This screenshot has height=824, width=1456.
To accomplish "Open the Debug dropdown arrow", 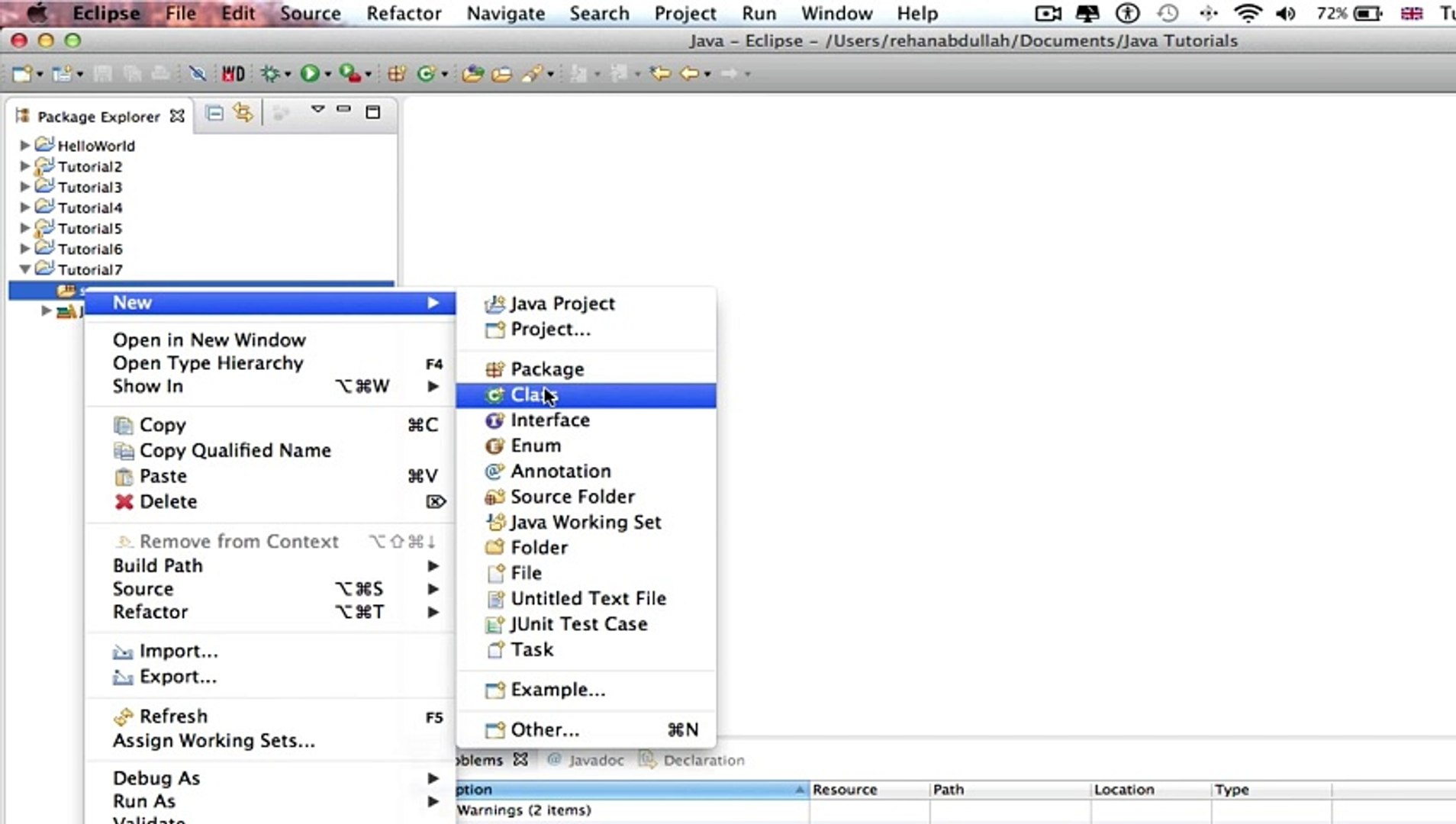I will coord(288,75).
